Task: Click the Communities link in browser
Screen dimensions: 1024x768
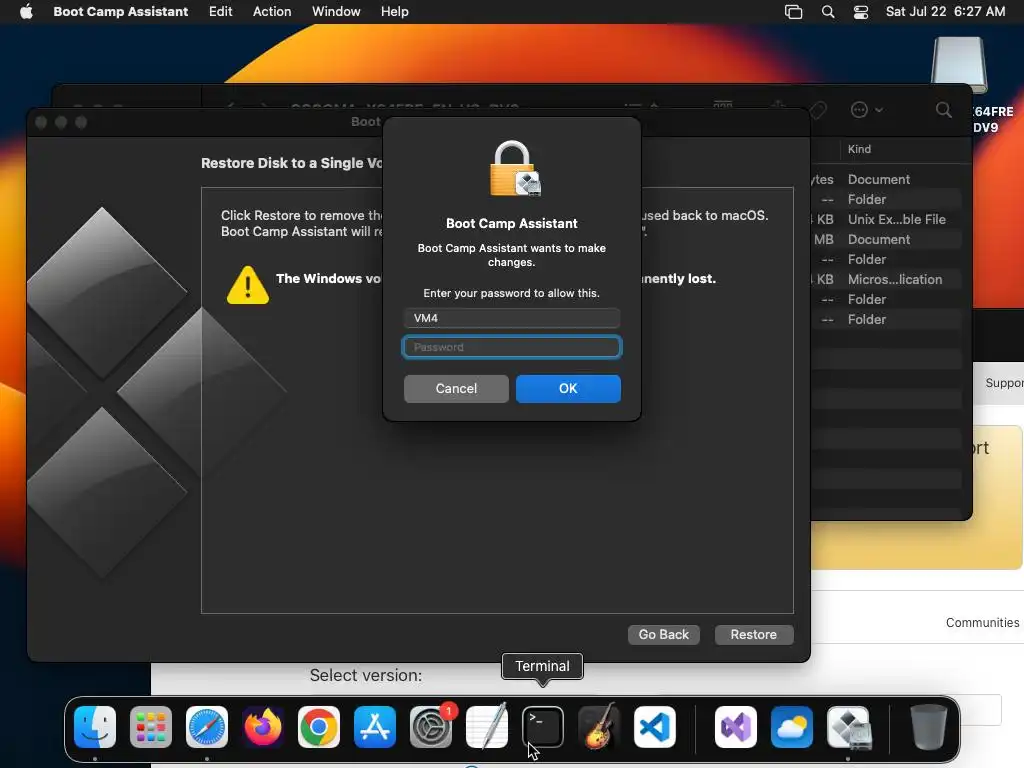Action: (x=982, y=622)
